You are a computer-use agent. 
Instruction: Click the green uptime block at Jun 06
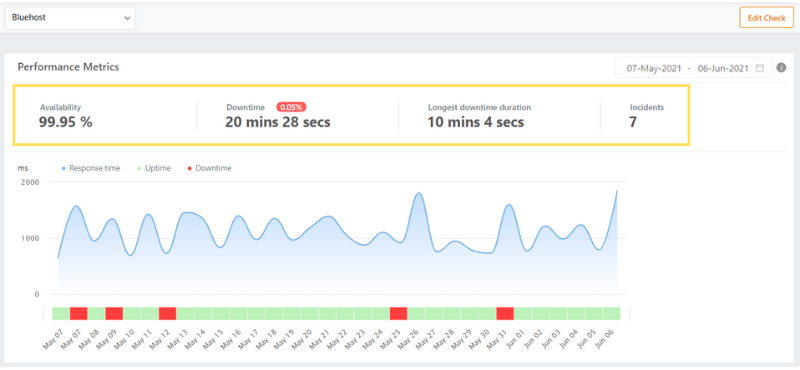pos(612,313)
